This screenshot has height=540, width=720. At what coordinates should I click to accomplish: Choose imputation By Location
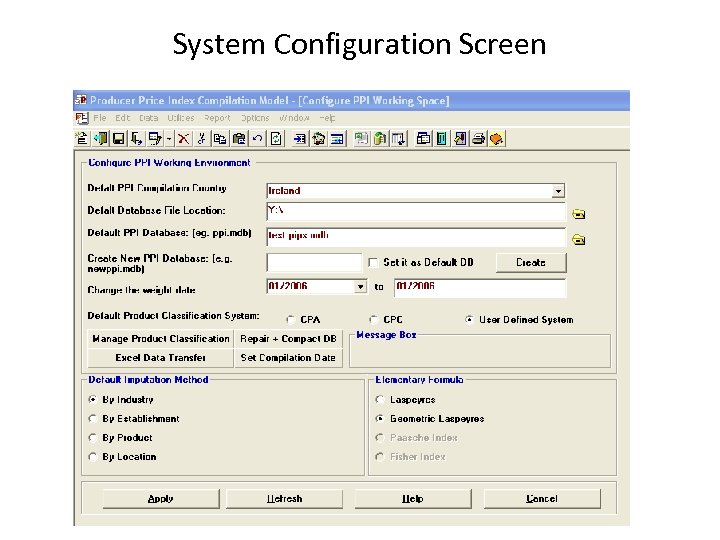pyautogui.click(x=93, y=457)
